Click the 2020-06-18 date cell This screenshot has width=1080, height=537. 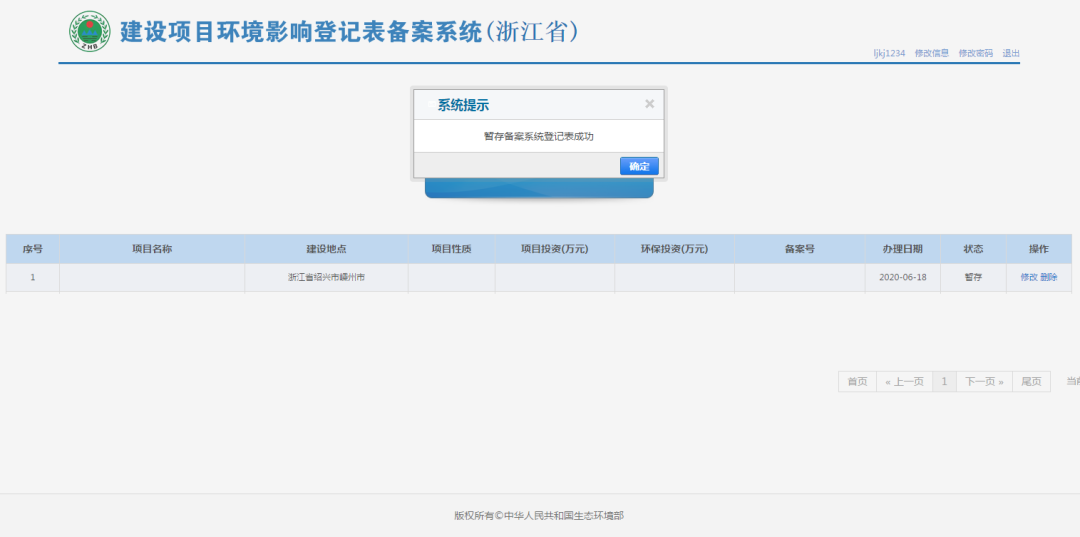coord(902,277)
